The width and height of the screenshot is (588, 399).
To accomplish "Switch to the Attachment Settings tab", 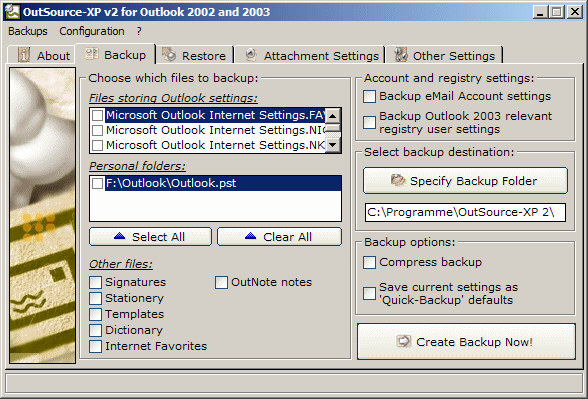I will pos(311,55).
